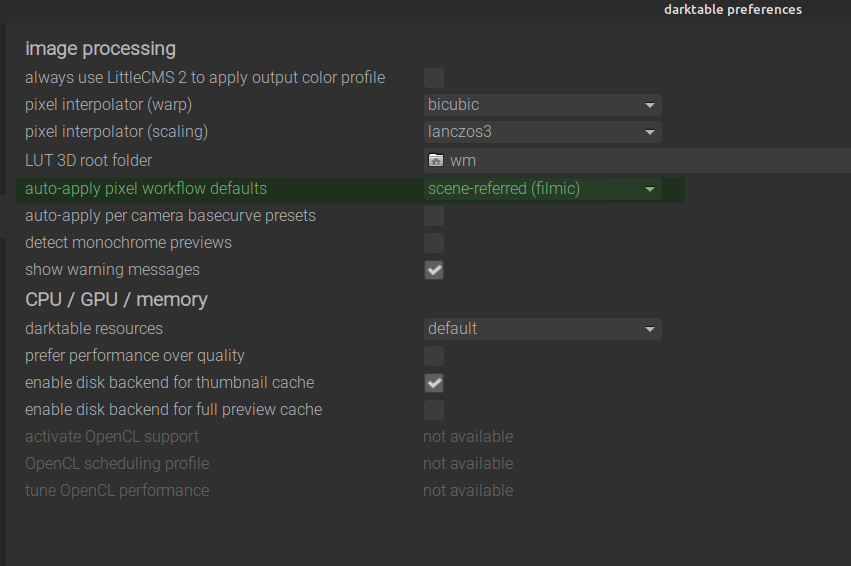Click the auto-apply pixel workflow defaults label
Viewport: 851px width, 566px height.
click(x=146, y=189)
